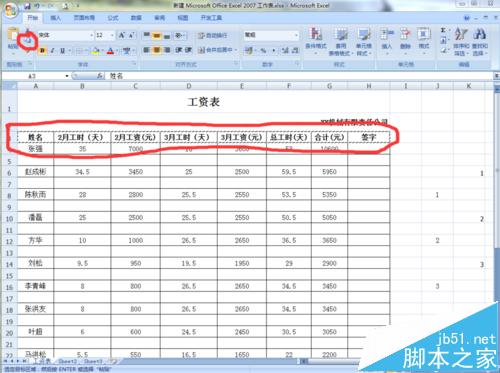Switch to the Data (数据) tab
Image resolution: width=500 pixels, height=373 pixels.
tap(136, 18)
